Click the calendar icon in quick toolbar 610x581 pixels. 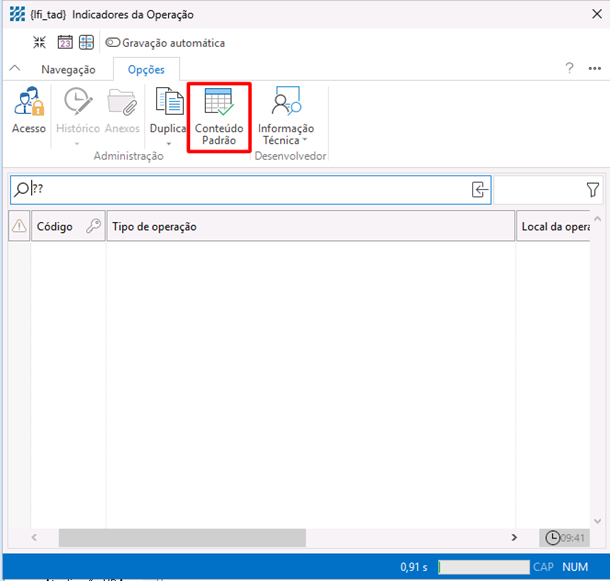click(65, 43)
